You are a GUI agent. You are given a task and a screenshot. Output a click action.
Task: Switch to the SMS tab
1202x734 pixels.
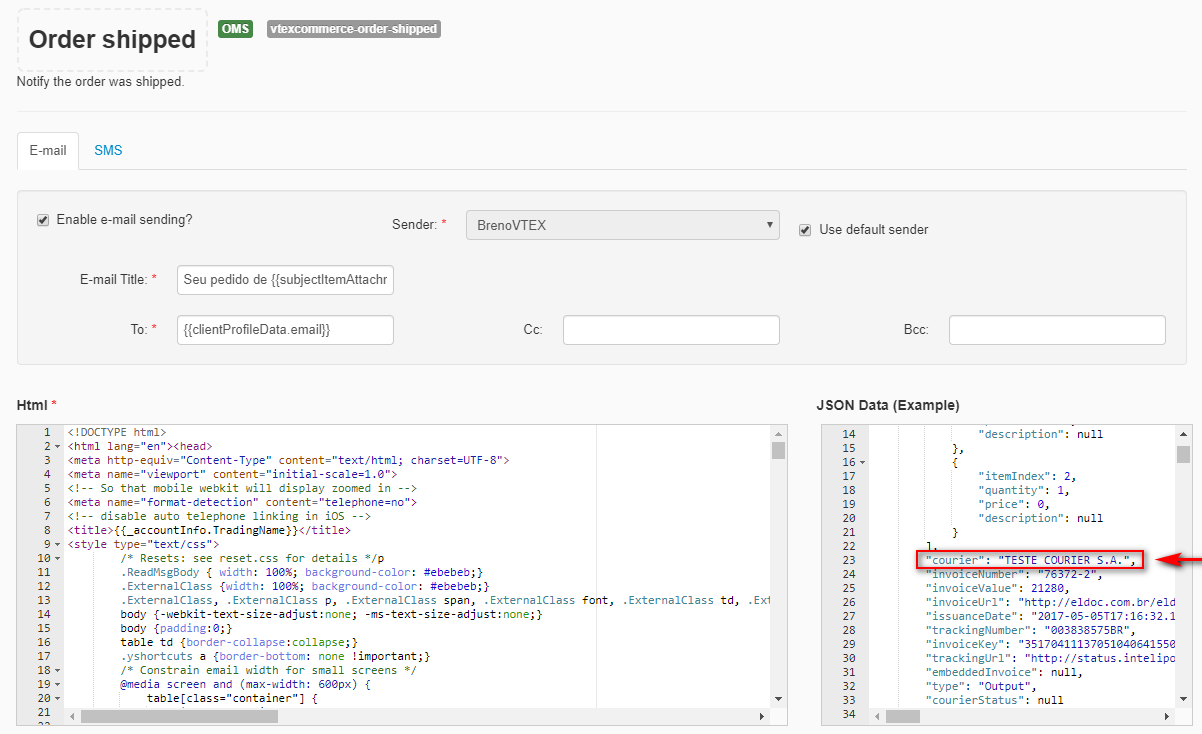[x=108, y=150]
